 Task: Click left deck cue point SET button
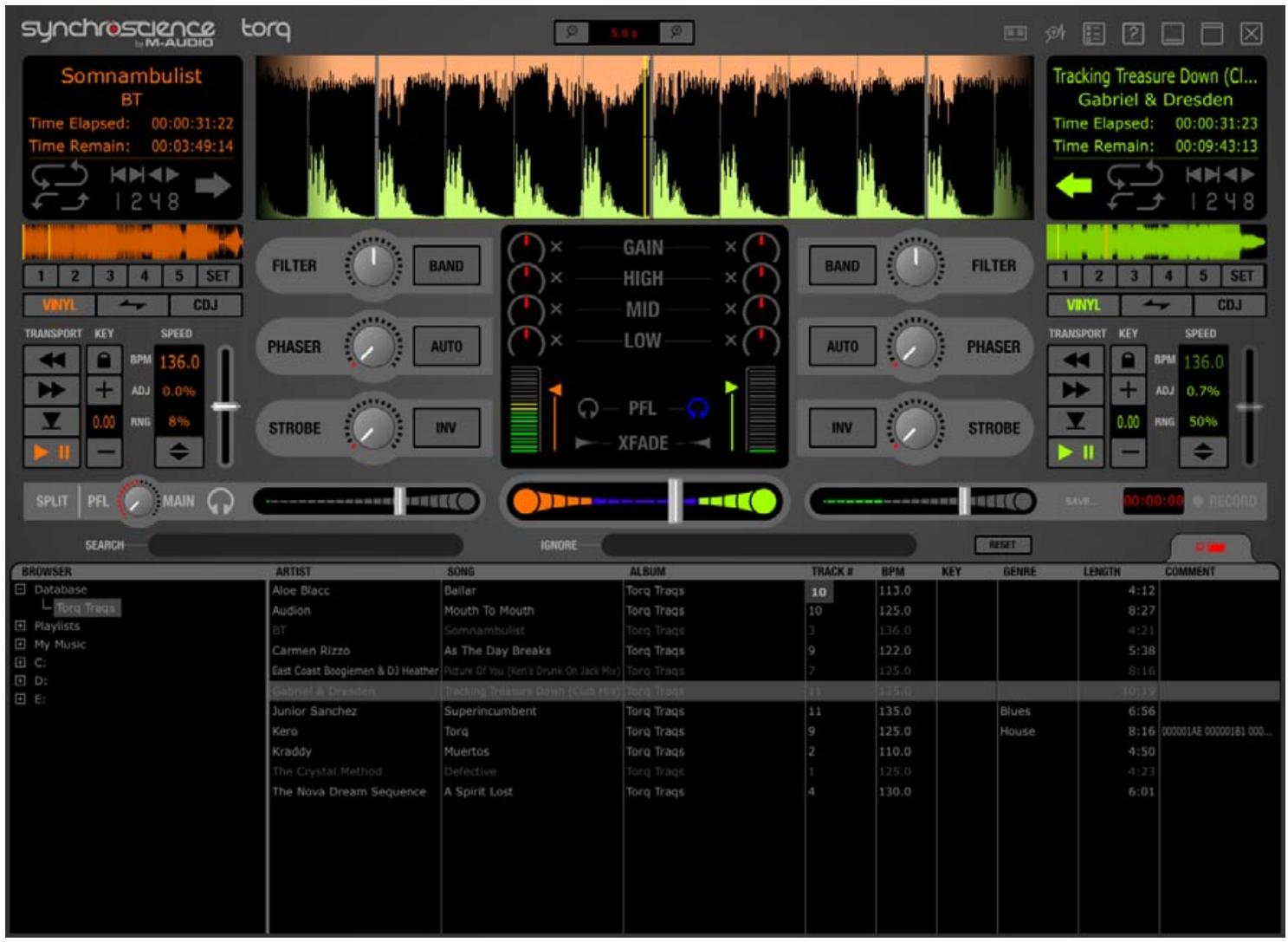coord(217,276)
